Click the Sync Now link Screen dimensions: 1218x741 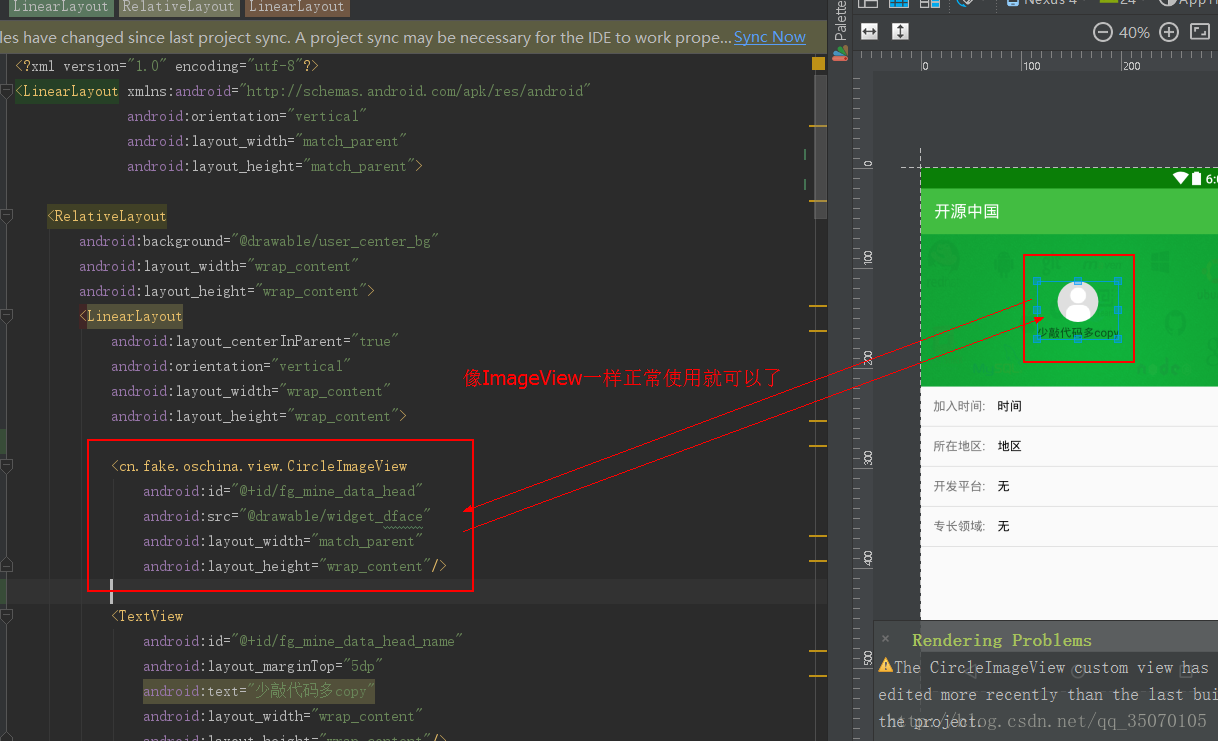click(x=769, y=37)
